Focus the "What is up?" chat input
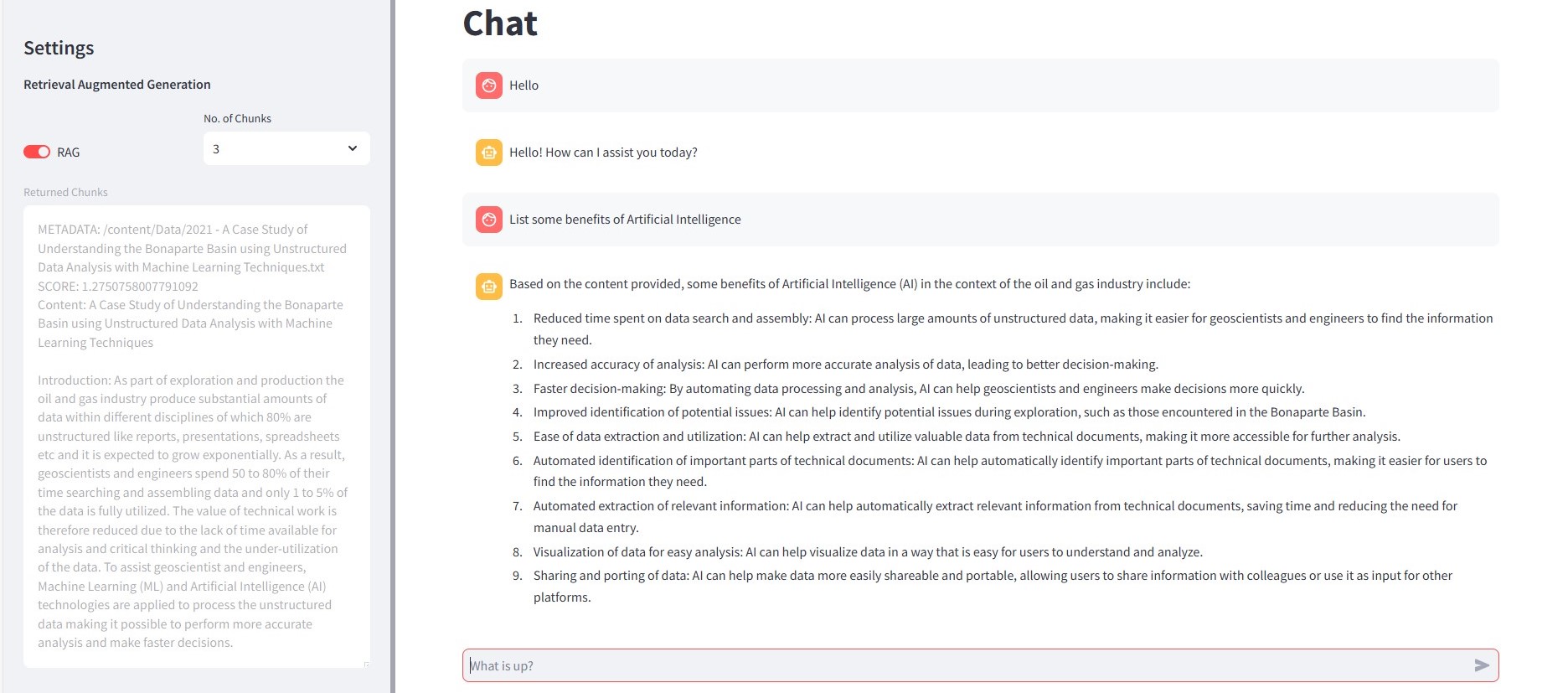 [963, 665]
